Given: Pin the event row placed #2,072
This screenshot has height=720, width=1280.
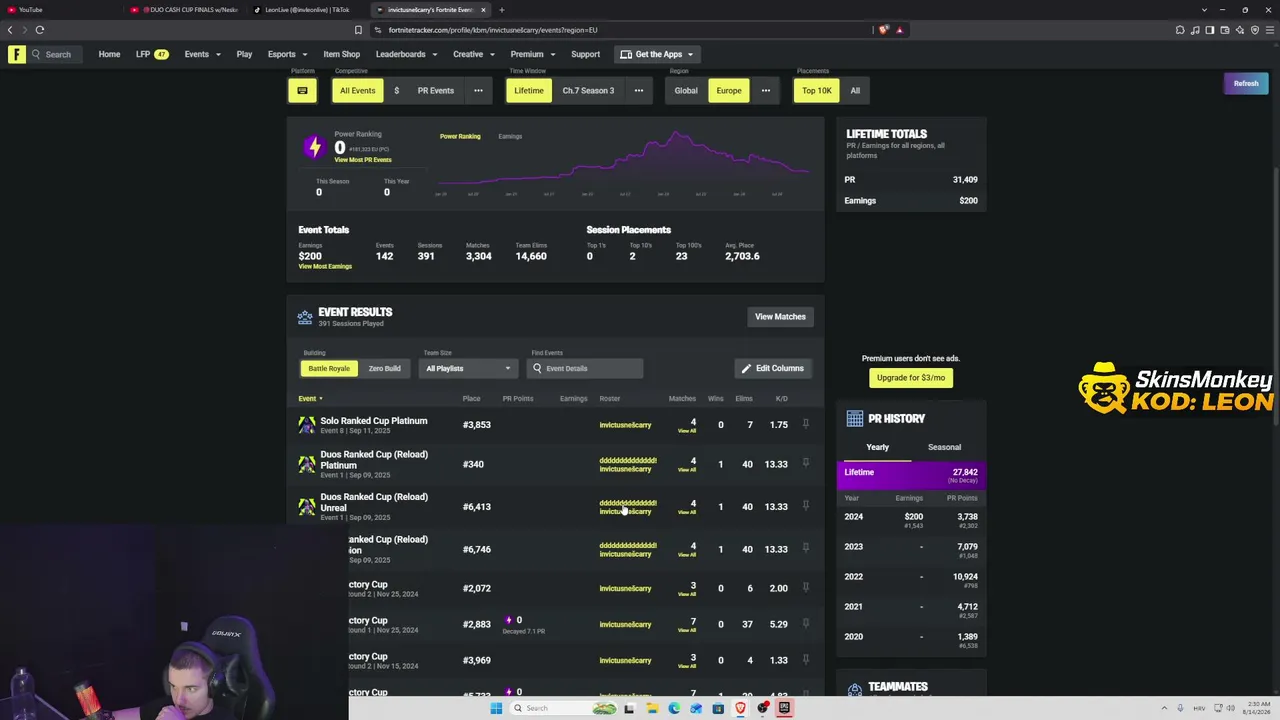Looking at the screenshot, I should (x=805, y=588).
